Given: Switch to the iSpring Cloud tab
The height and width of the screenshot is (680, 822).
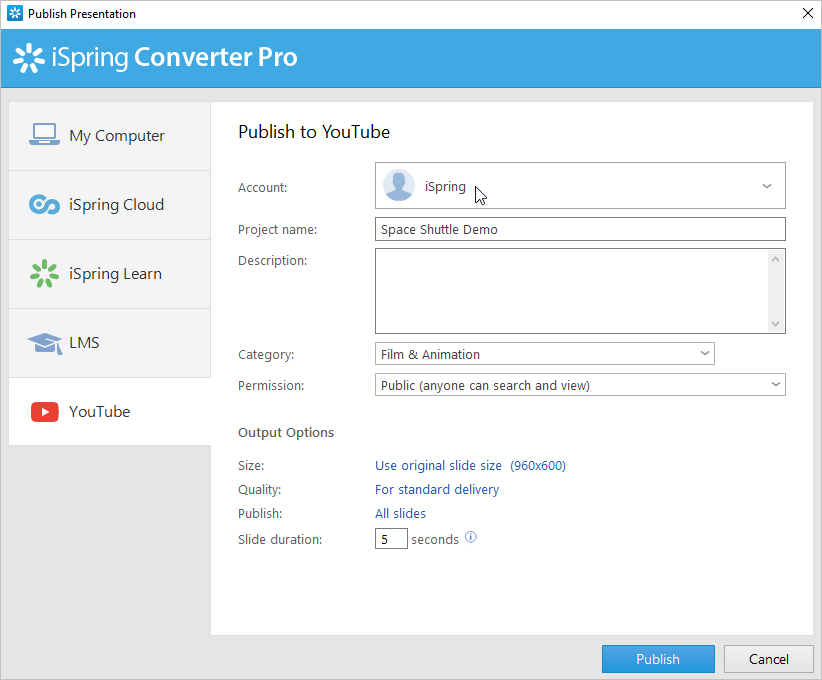Looking at the screenshot, I should [x=110, y=205].
